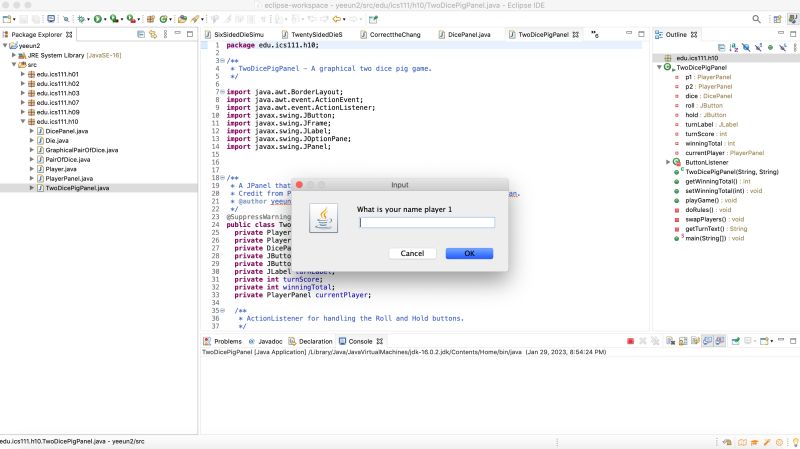Select GraphicalPairOfDice.java file

click(82, 150)
